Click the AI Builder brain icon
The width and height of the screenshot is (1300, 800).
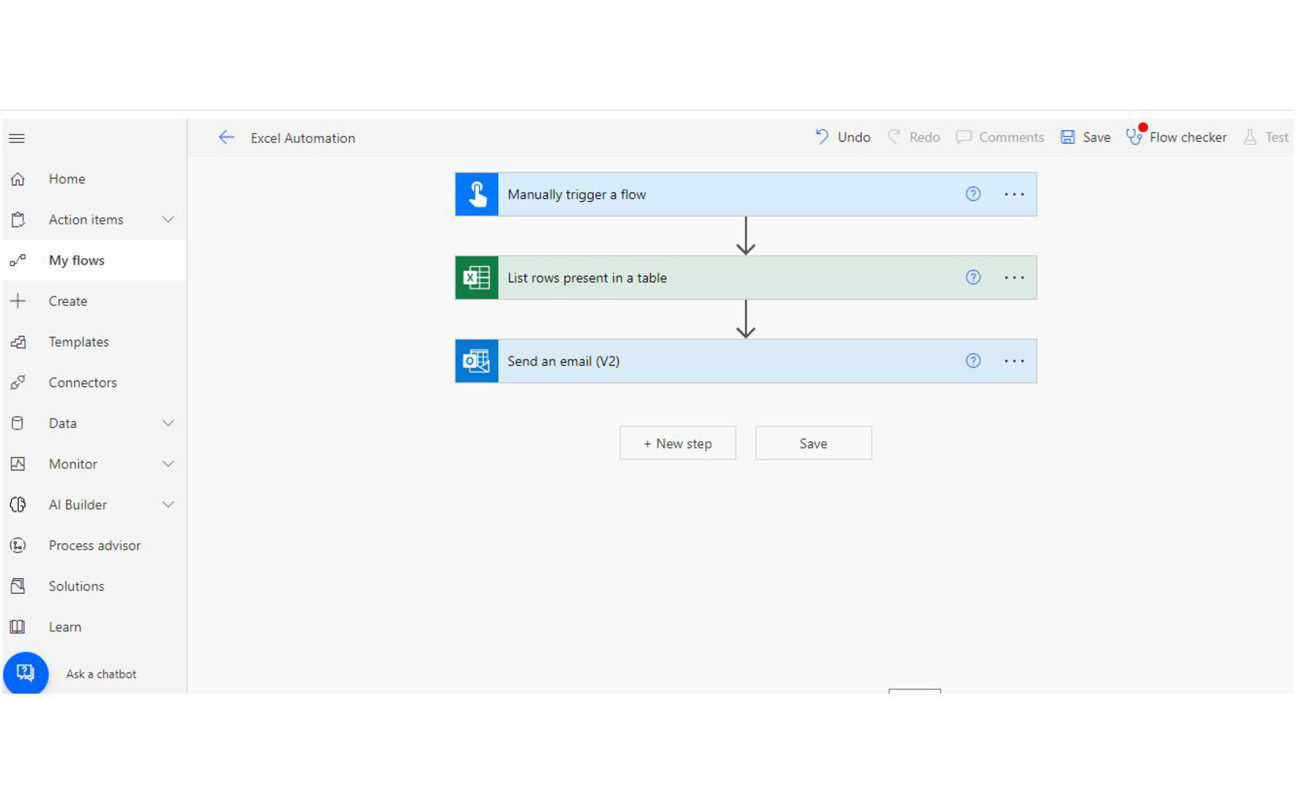click(18, 505)
